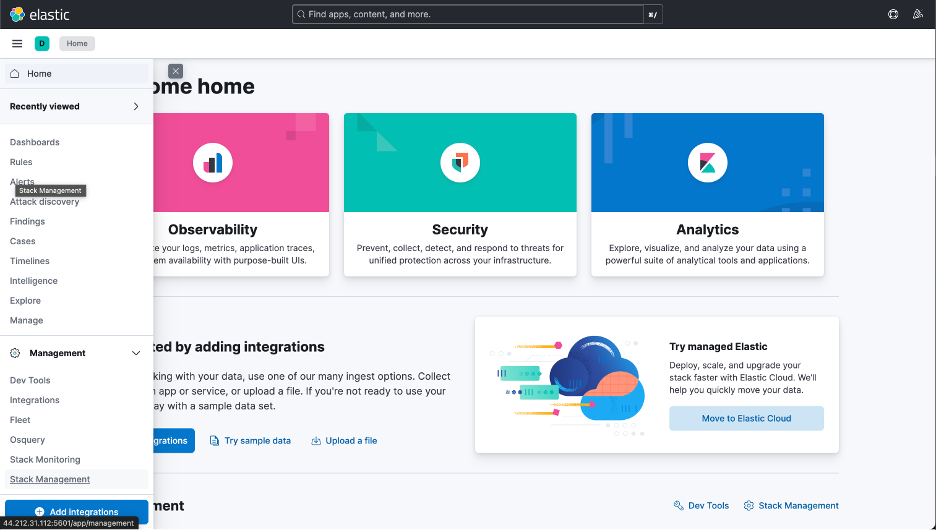Click the plus icon on Add integrations
Screen dimensions: 936x530
tap(39, 511)
